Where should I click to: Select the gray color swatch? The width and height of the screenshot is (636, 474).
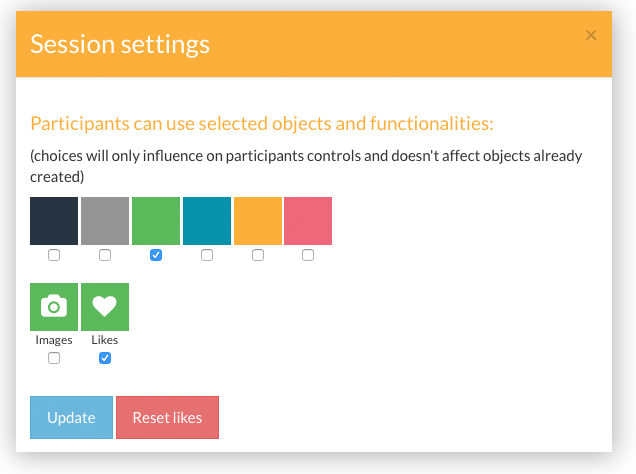point(105,221)
